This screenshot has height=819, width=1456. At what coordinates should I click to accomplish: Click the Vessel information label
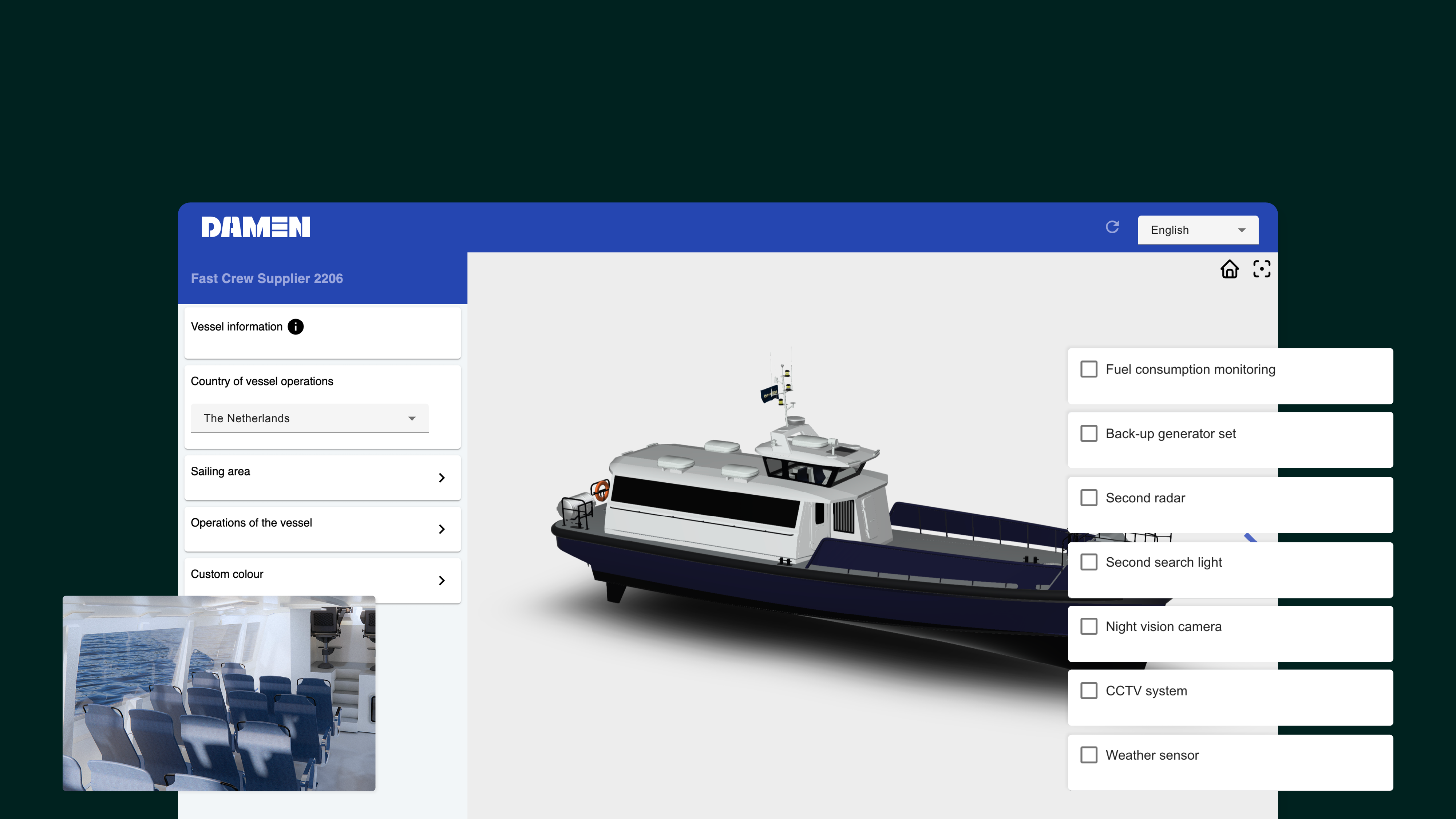point(236,327)
